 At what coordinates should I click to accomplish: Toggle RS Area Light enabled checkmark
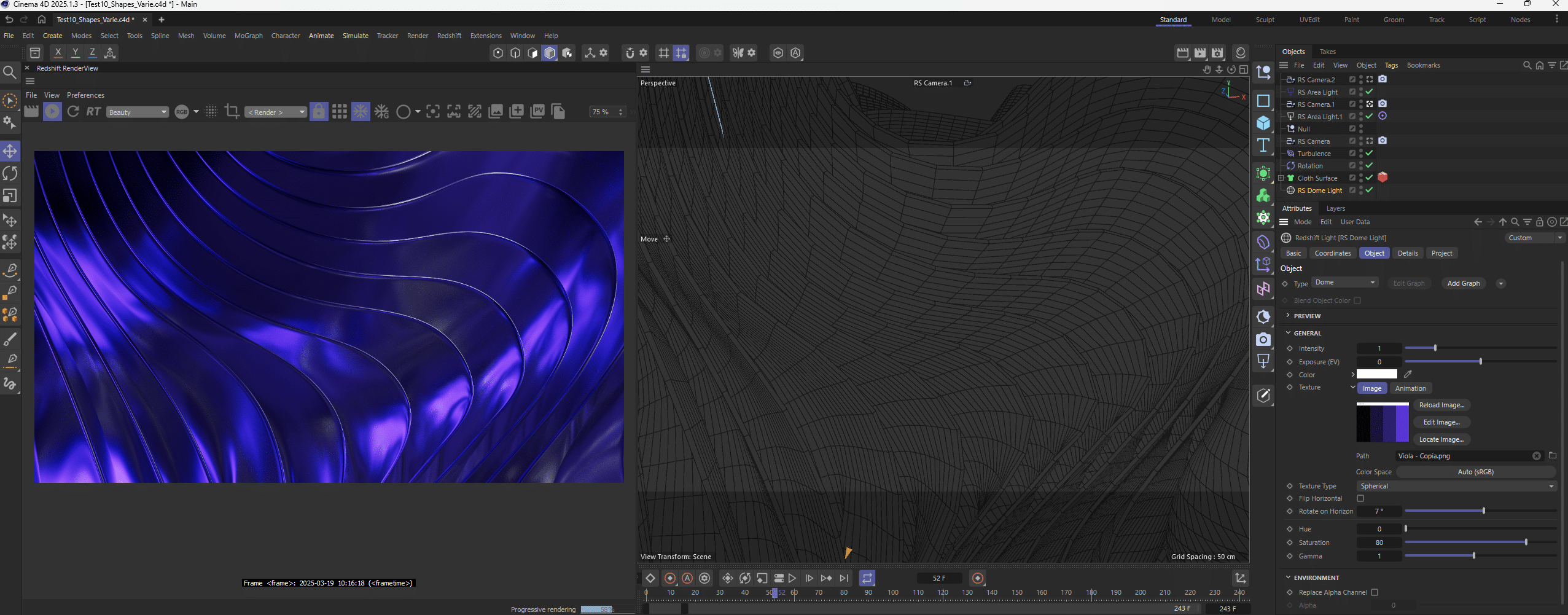(x=1369, y=92)
